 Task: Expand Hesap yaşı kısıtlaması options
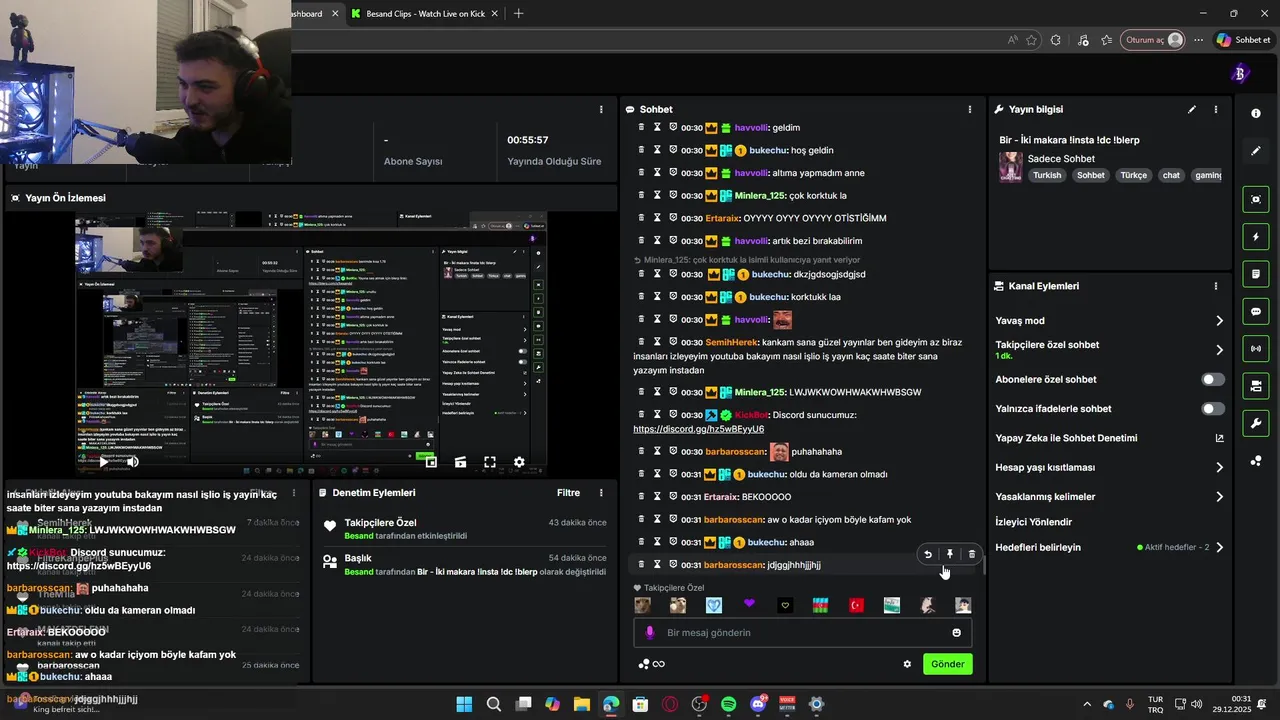pos(1219,467)
